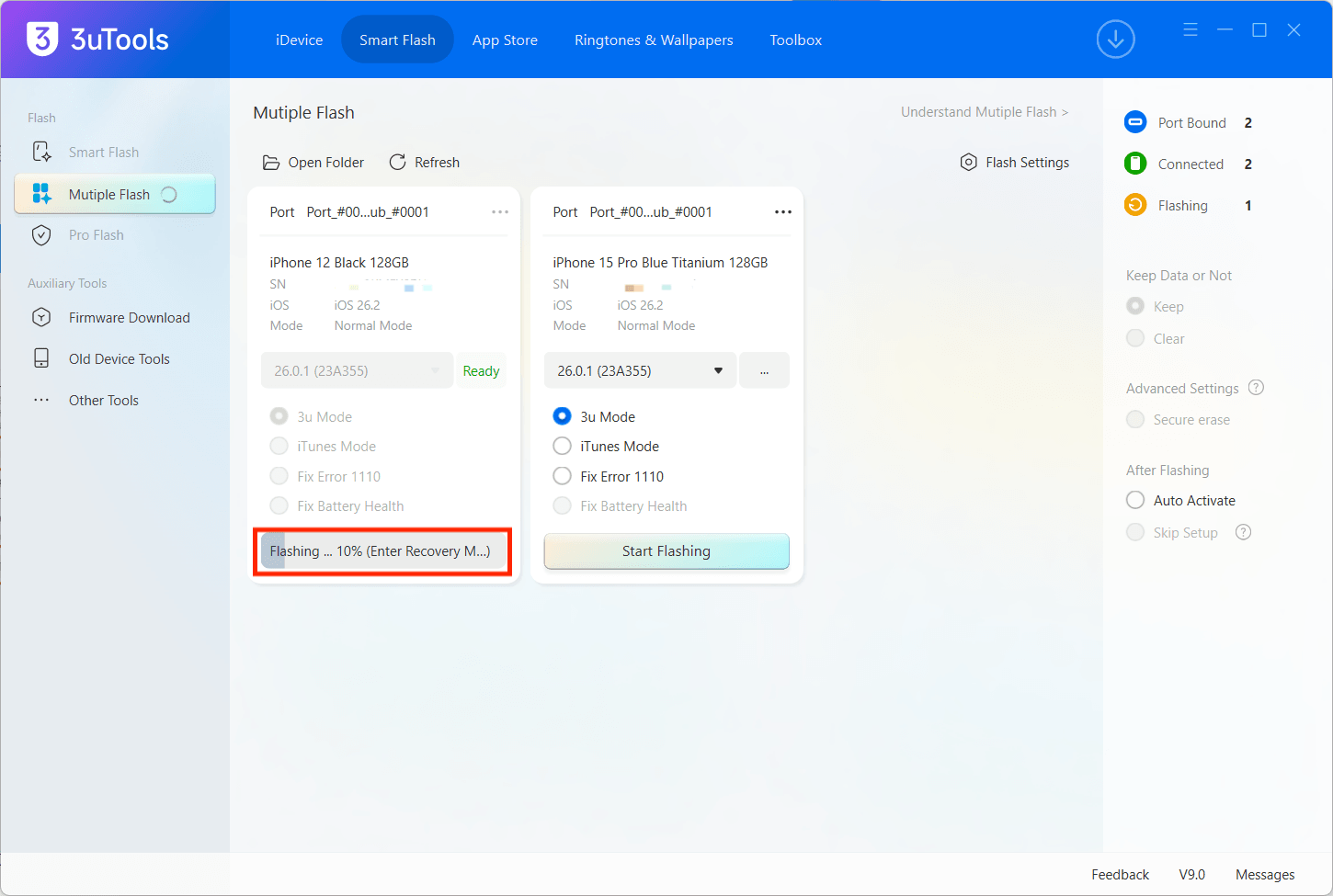The width and height of the screenshot is (1333, 896).
Task: Click the Refresh icon above the flash list
Action: click(x=397, y=162)
